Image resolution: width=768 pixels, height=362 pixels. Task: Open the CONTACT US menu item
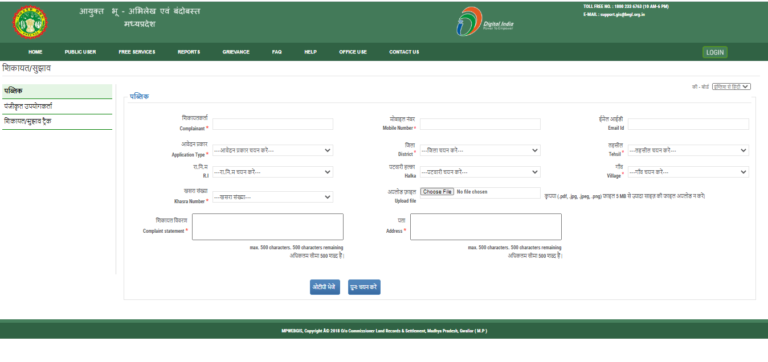point(404,52)
